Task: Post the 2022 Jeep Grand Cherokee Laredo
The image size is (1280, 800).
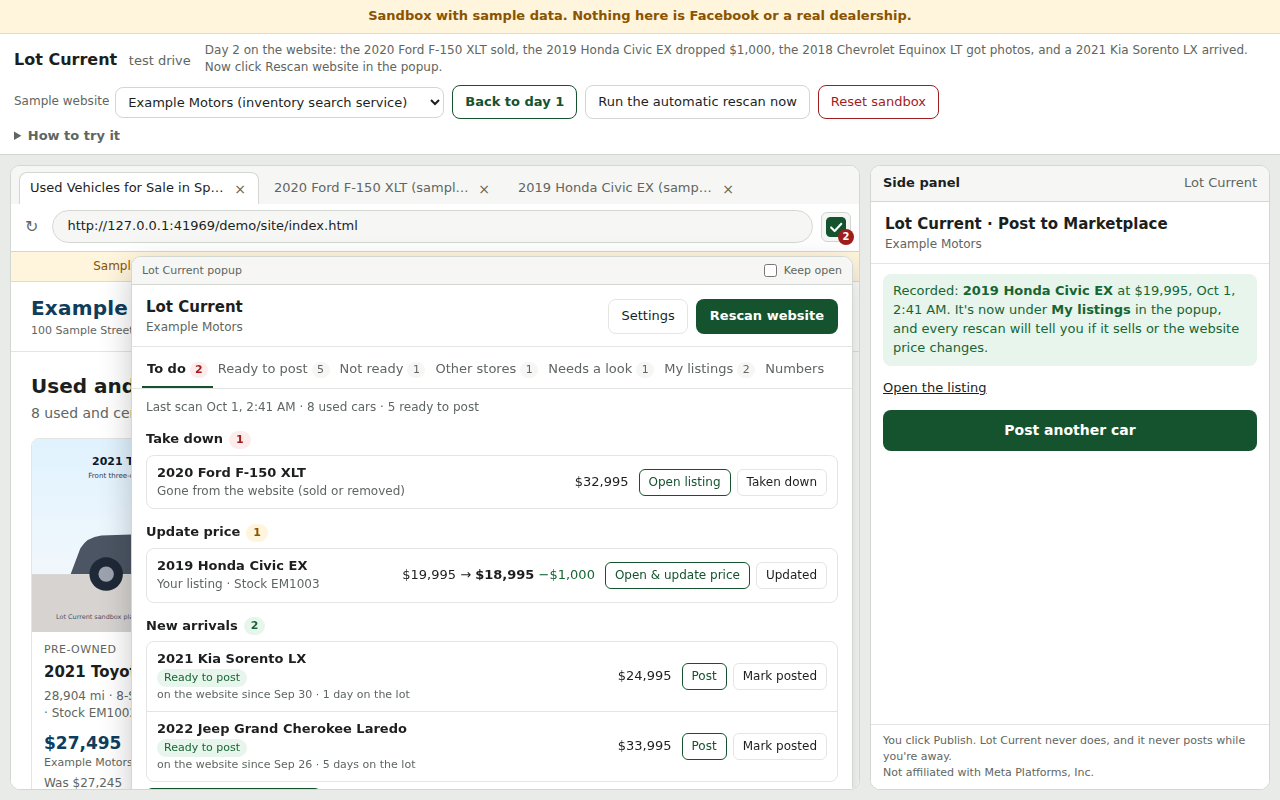Action: point(704,746)
